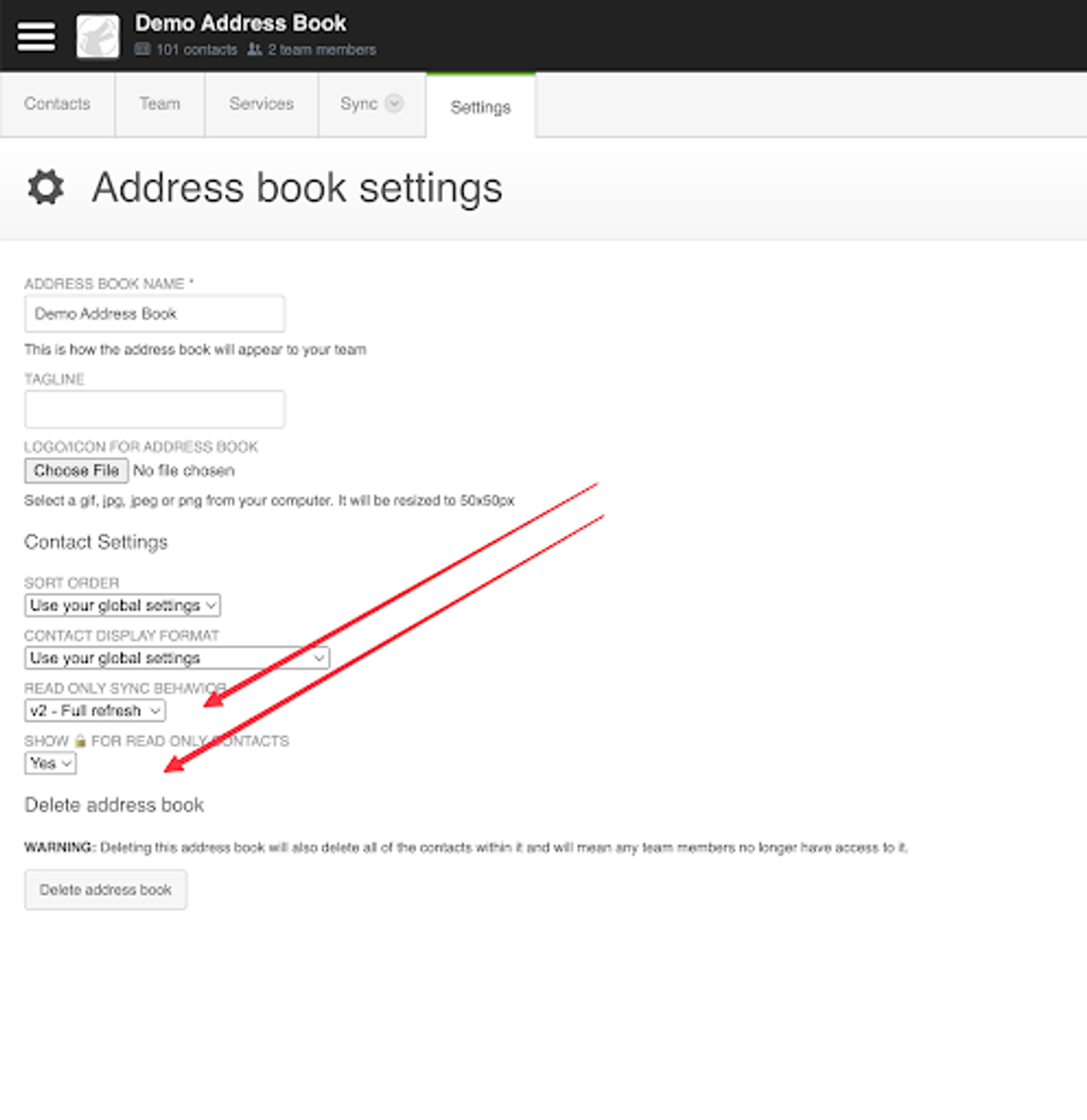Expand Read Only Sync Behavior dropdown
This screenshot has height=1120, width=1087.
(x=95, y=711)
